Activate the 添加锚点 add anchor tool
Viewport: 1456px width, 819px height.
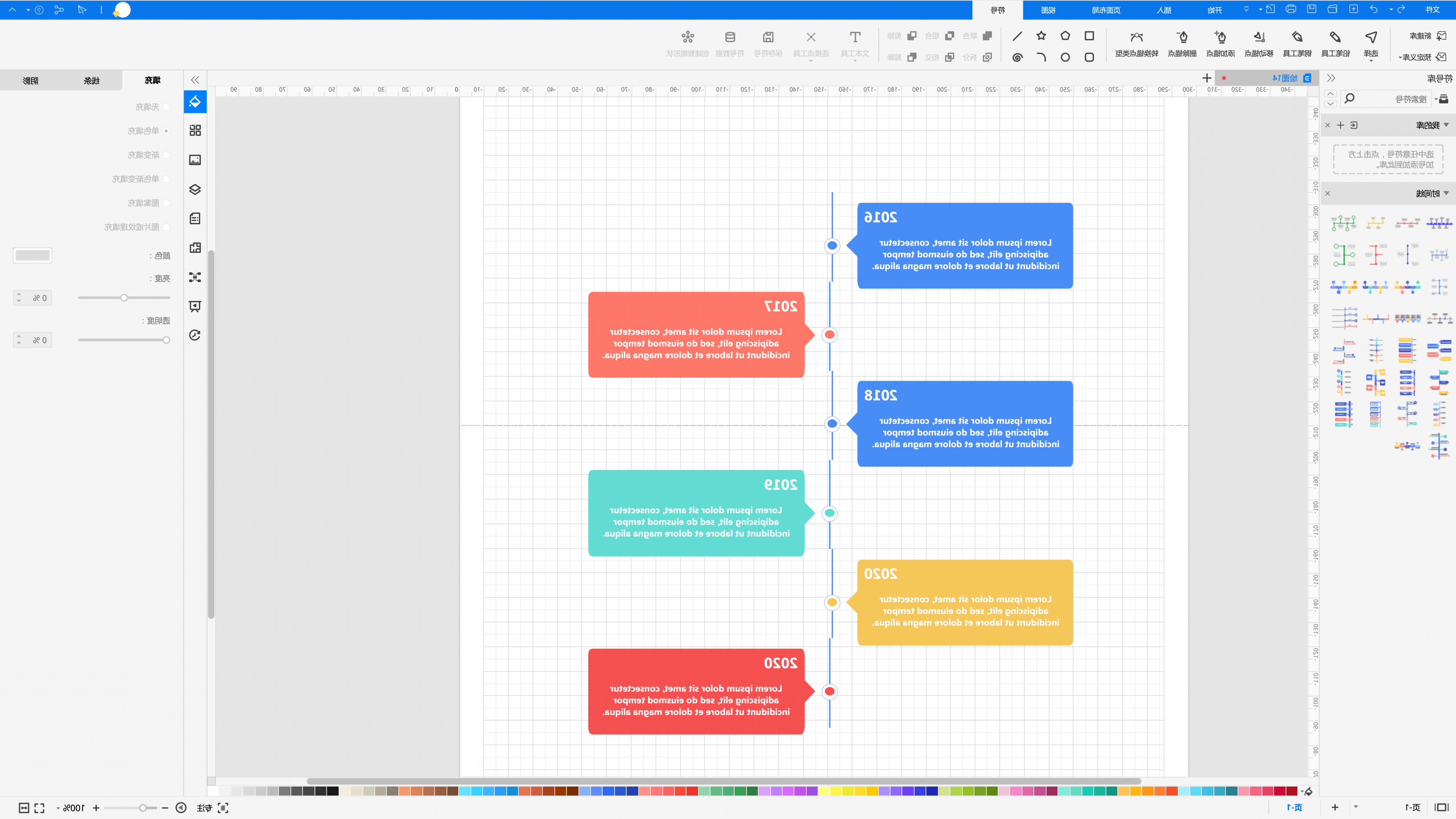(x=1220, y=44)
